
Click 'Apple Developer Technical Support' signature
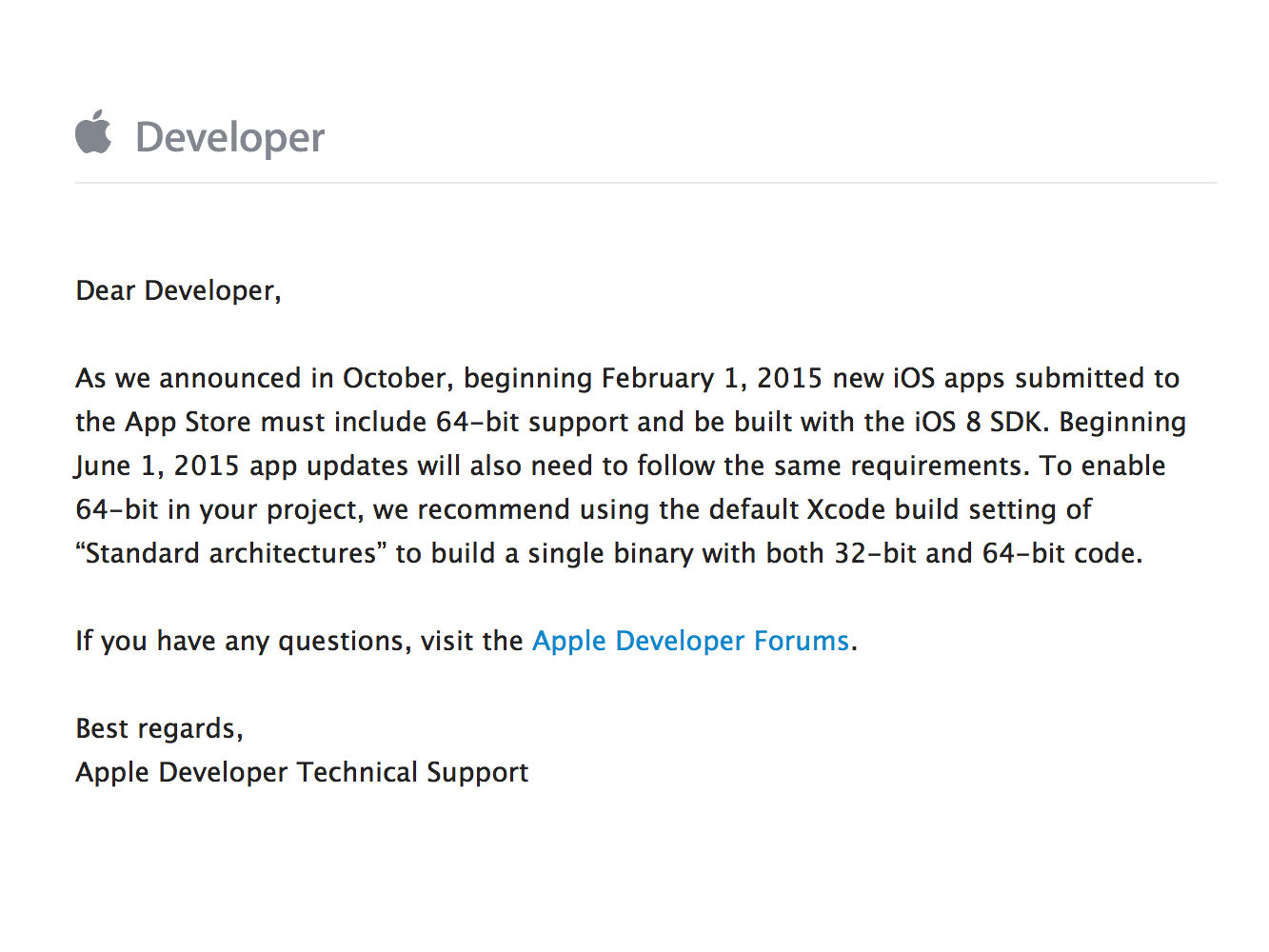(x=302, y=772)
